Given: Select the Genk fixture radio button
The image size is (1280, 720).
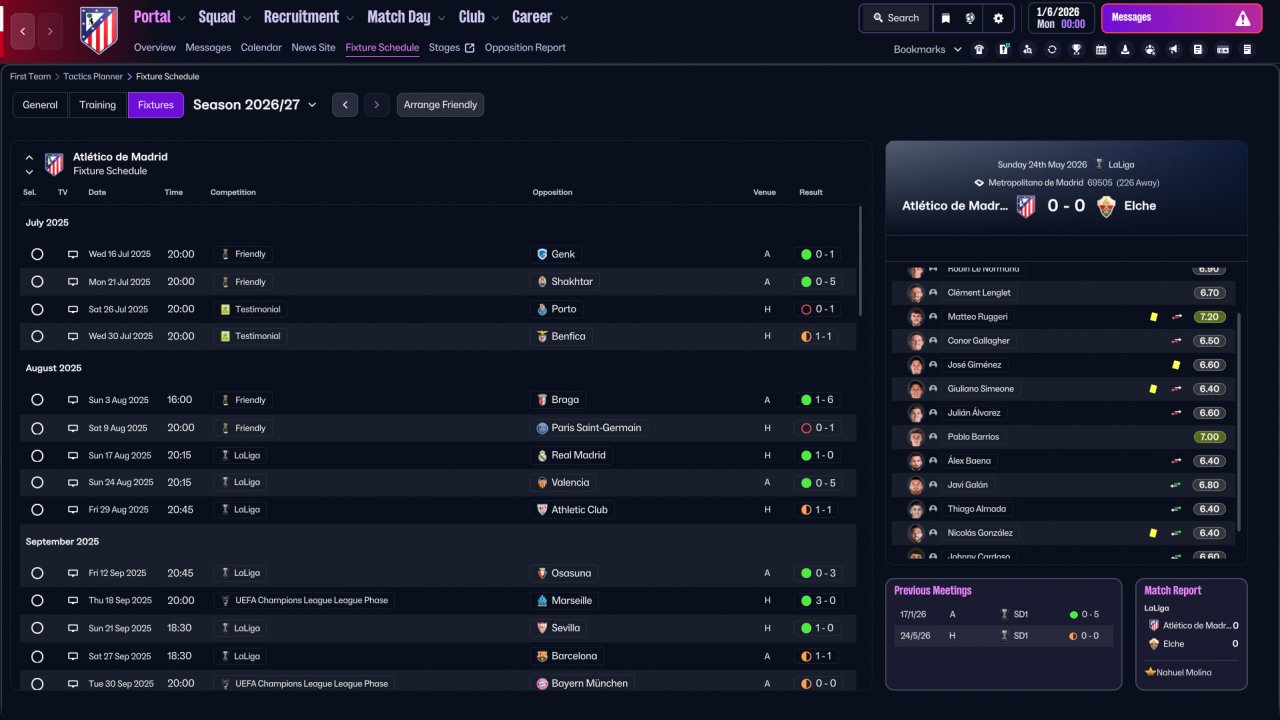Looking at the screenshot, I should (x=37, y=254).
